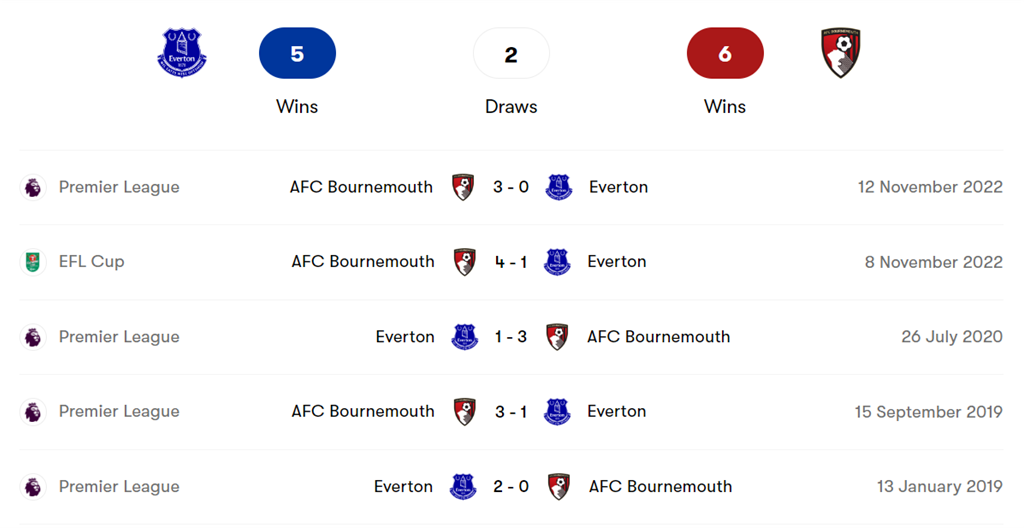Click Everton crest in the 4 - 1 match
The width and height of the screenshot is (1024, 528).
tap(557, 262)
